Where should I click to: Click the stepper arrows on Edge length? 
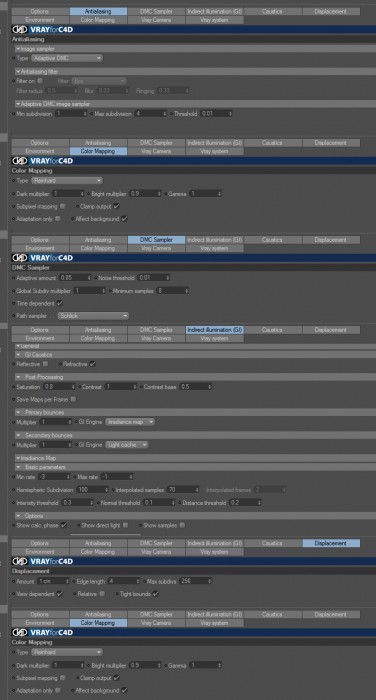[138, 581]
